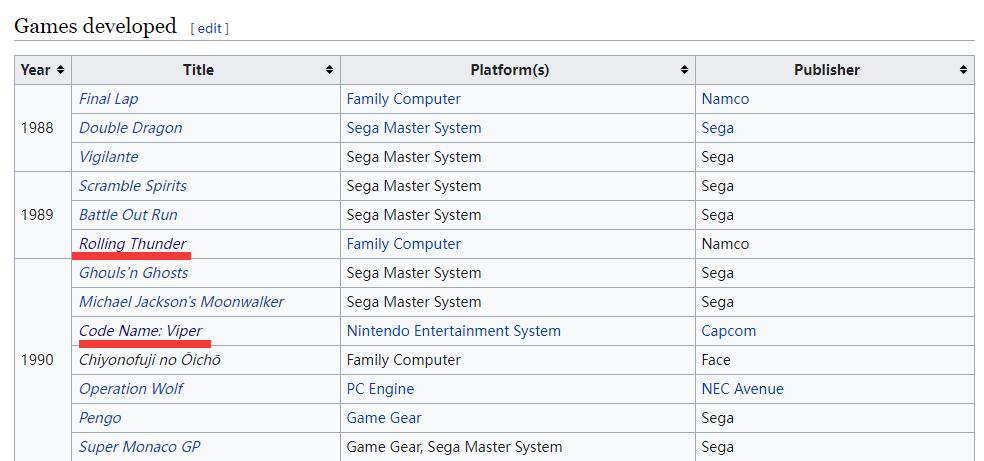The width and height of the screenshot is (984, 461).
Task: Open Nintendo Entertainment System platform link
Action: click(453, 331)
